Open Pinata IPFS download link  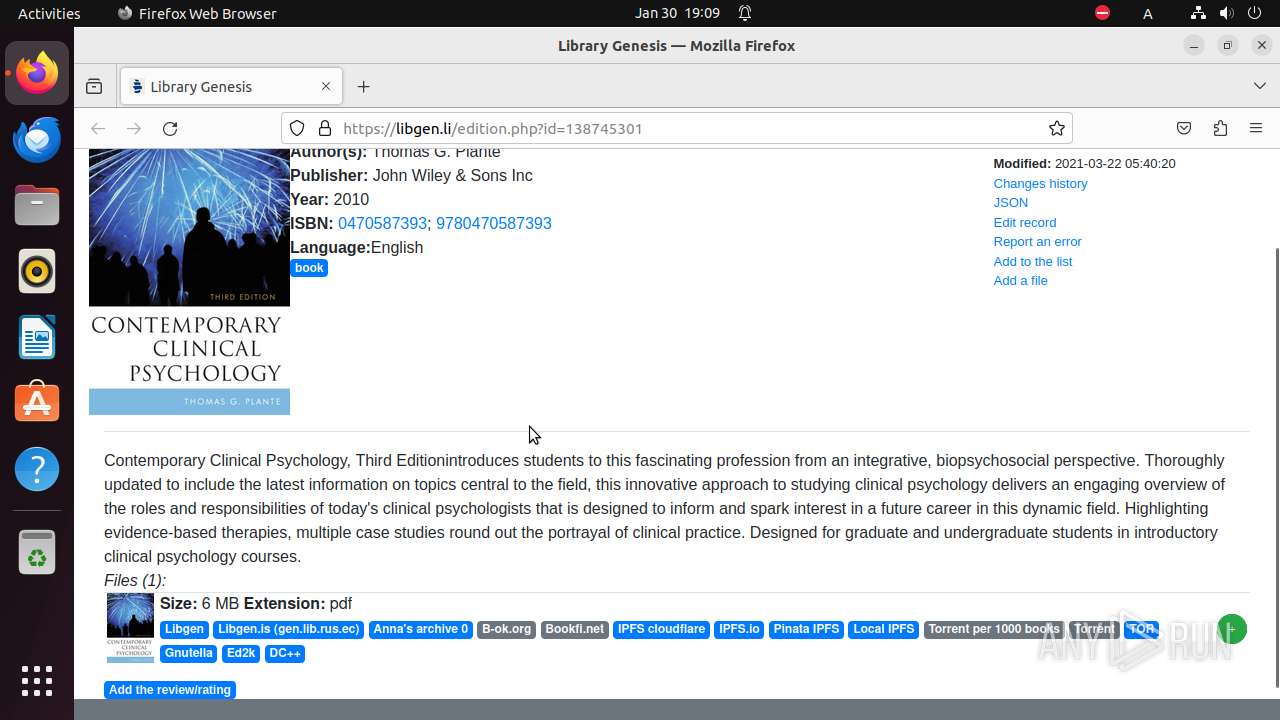coord(806,629)
